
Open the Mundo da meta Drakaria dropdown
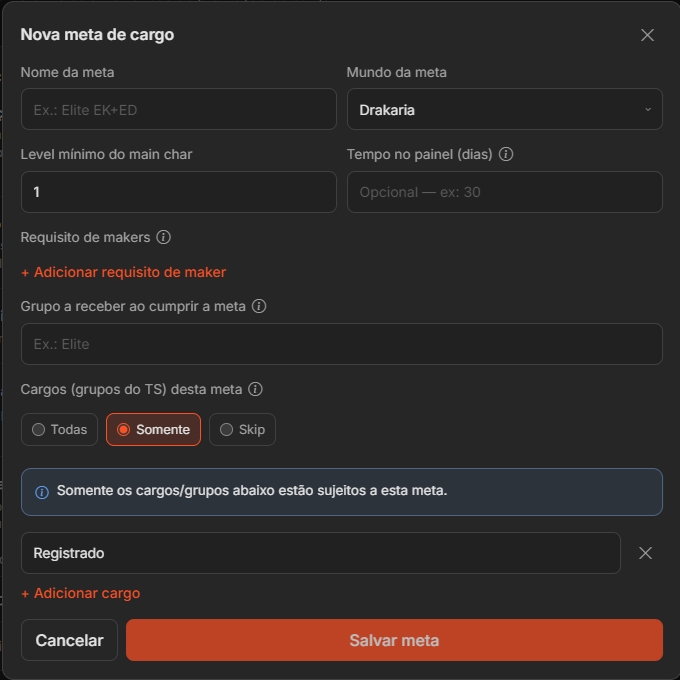(504, 109)
